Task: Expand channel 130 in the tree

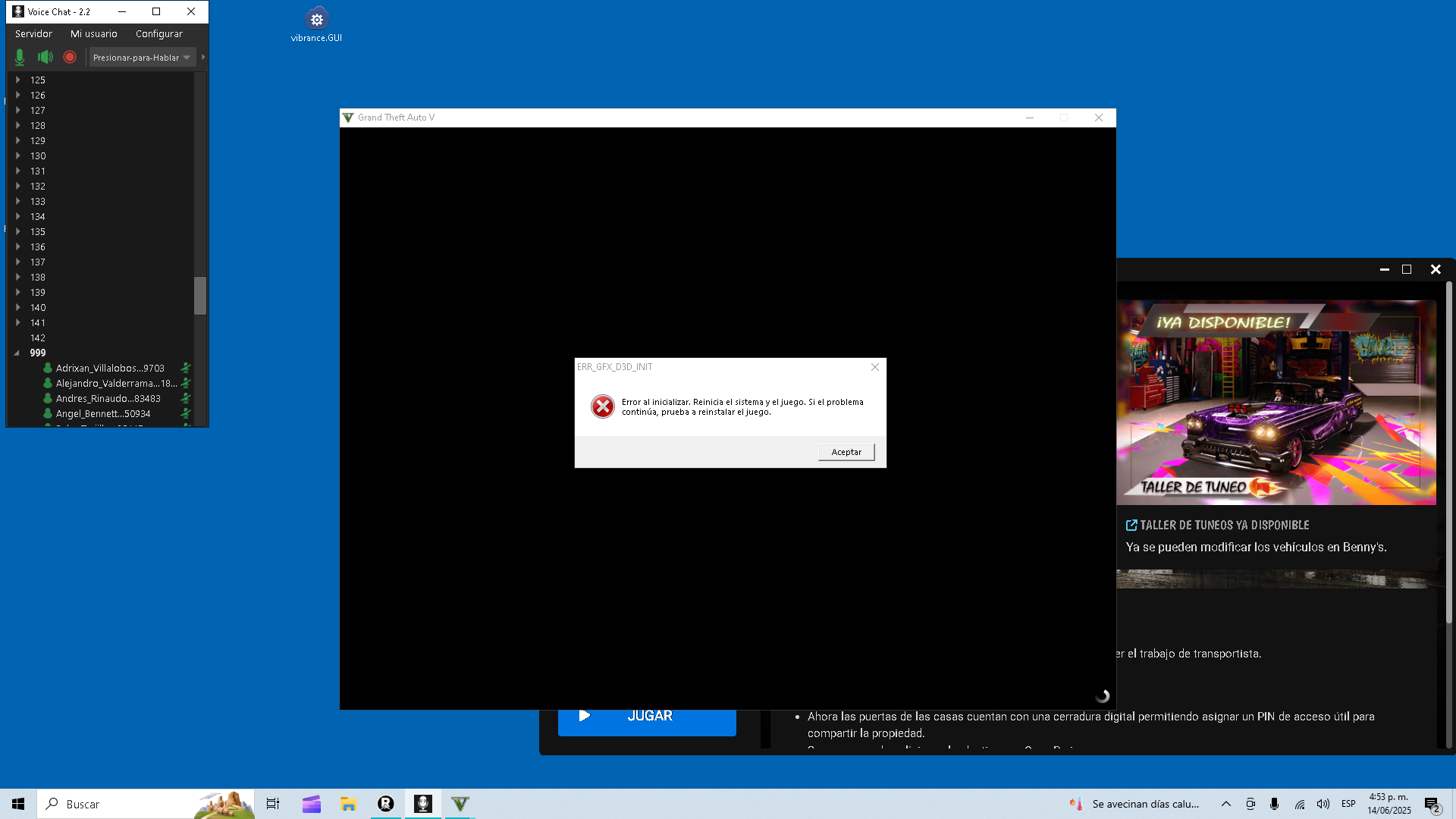Action: 17,155
